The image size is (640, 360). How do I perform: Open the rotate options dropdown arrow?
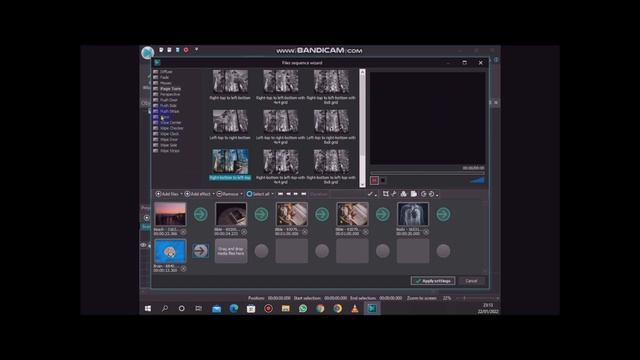(437, 195)
